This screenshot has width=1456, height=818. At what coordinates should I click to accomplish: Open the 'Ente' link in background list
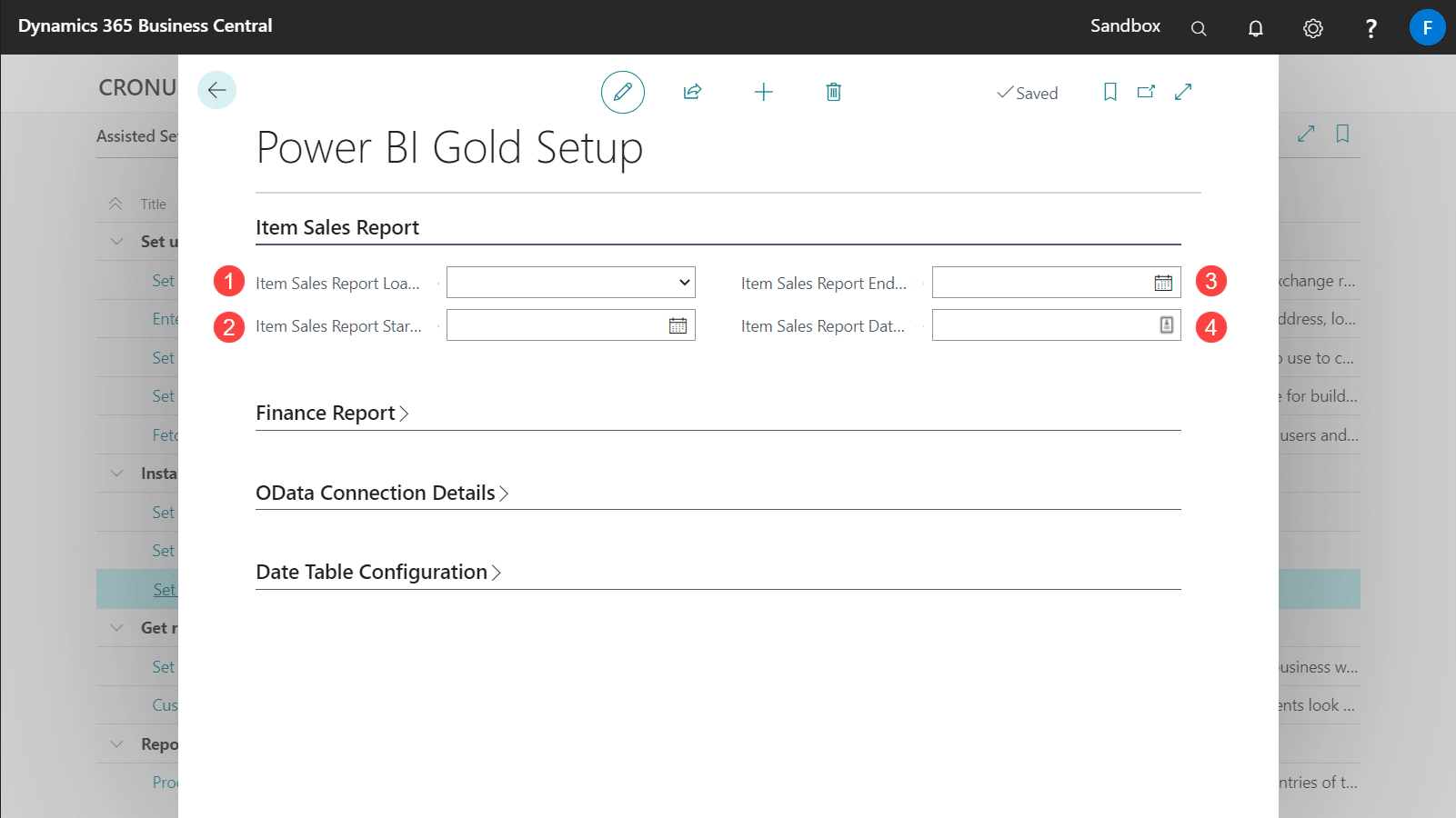point(165,319)
